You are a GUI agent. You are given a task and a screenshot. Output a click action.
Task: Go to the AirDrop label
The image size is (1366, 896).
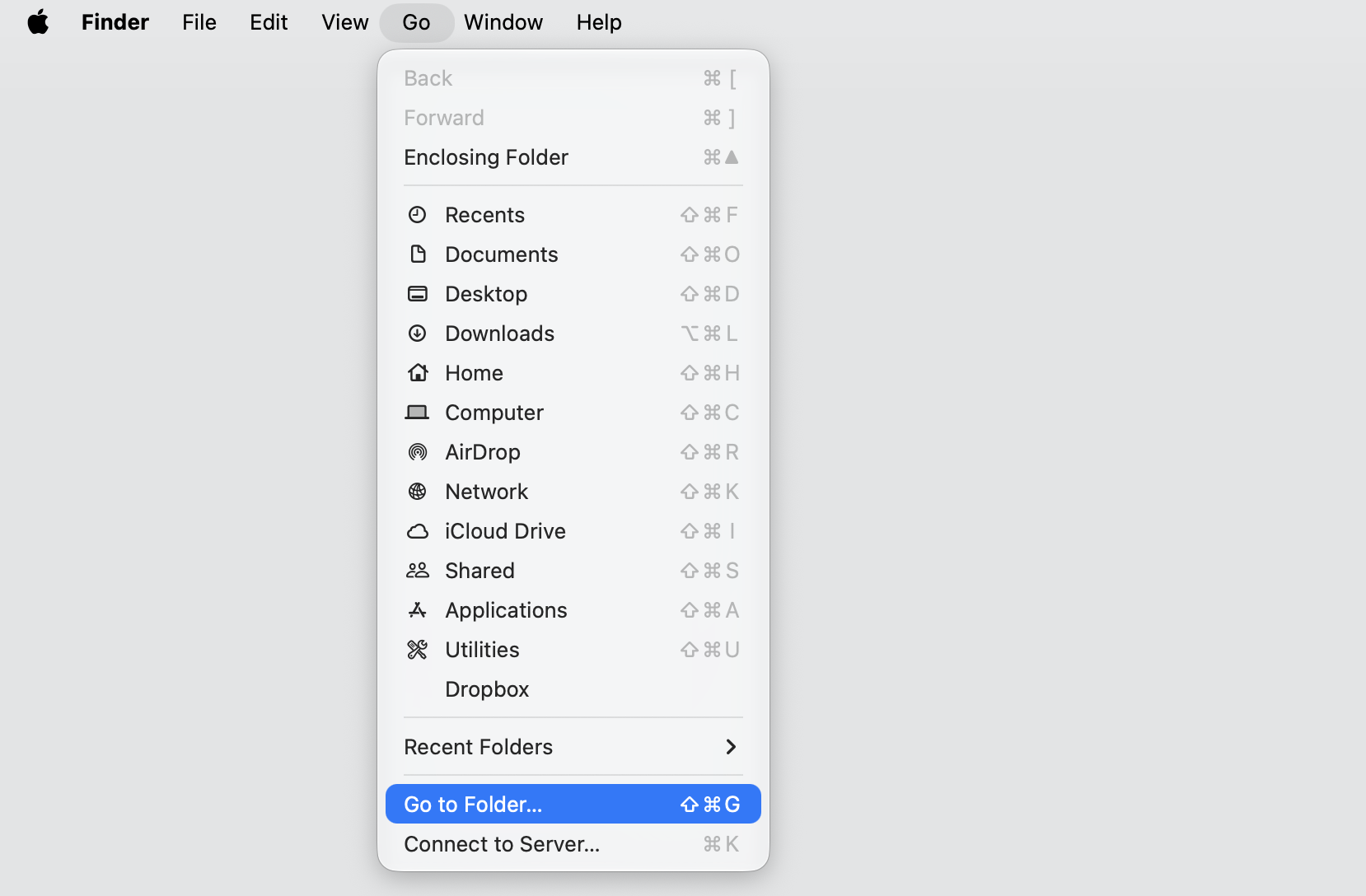pyautogui.click(x=483, y=452)
